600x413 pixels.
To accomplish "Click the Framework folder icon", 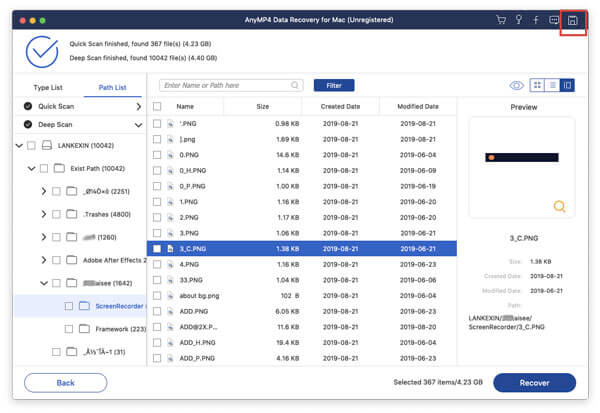I will (x=84, y=329).
